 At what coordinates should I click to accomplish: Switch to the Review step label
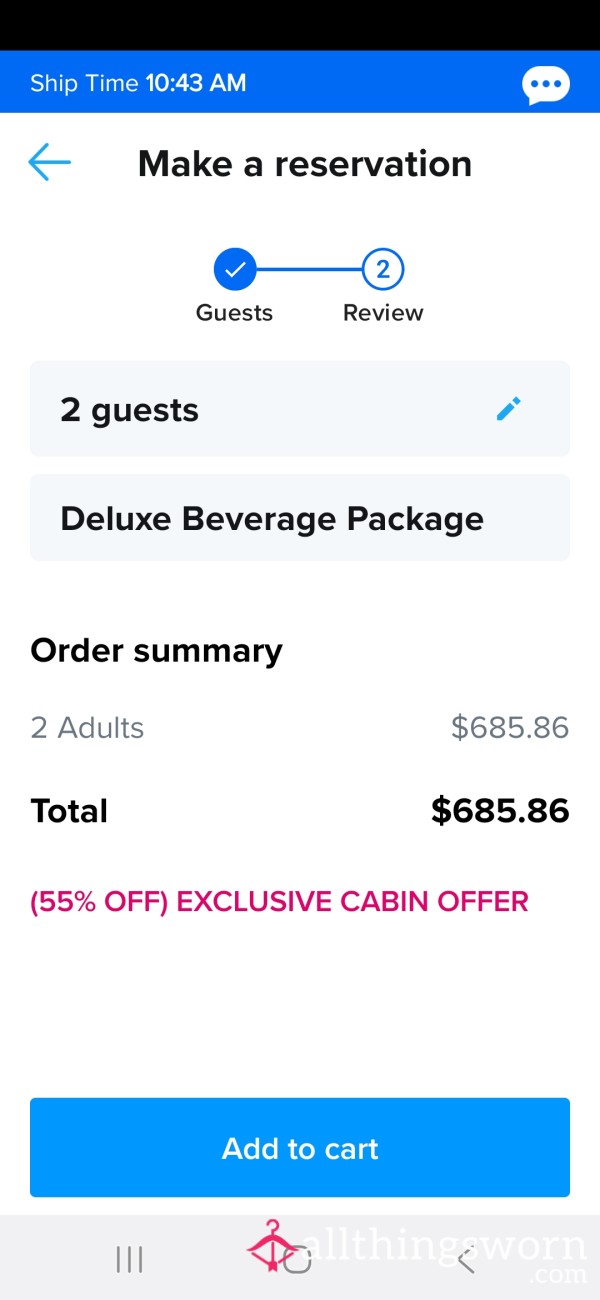[x=383, y=313]
